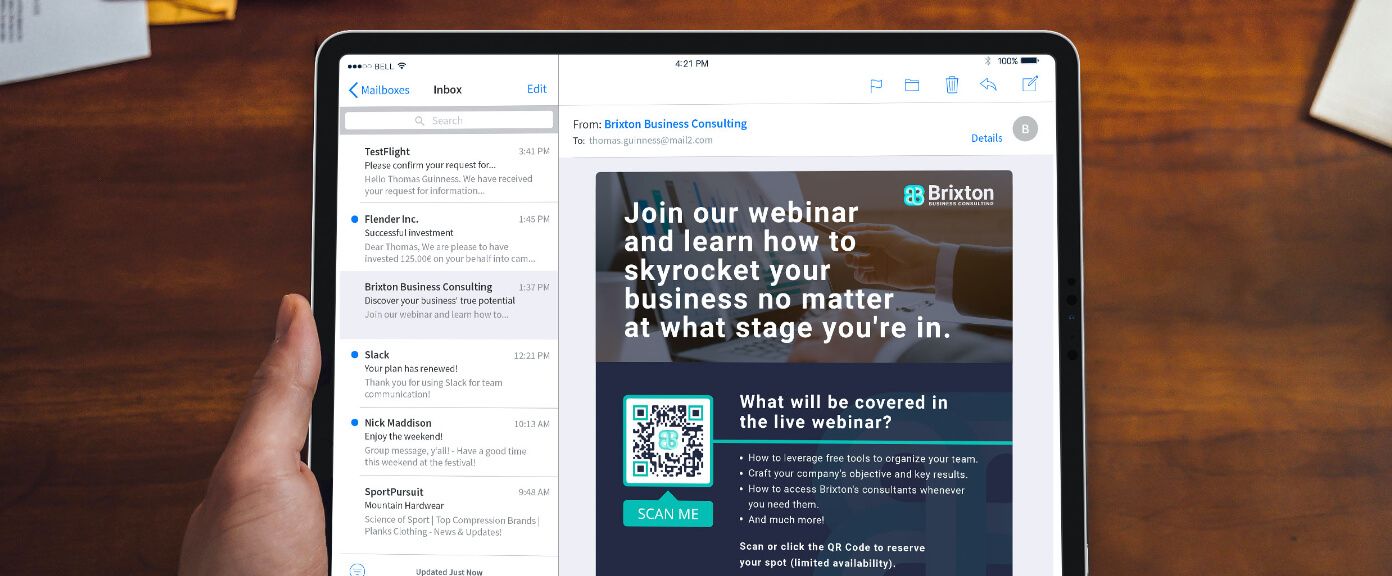Tap the Bluetooth icon in the status bar
1392x576 pixels.
[x=987, y=61]
